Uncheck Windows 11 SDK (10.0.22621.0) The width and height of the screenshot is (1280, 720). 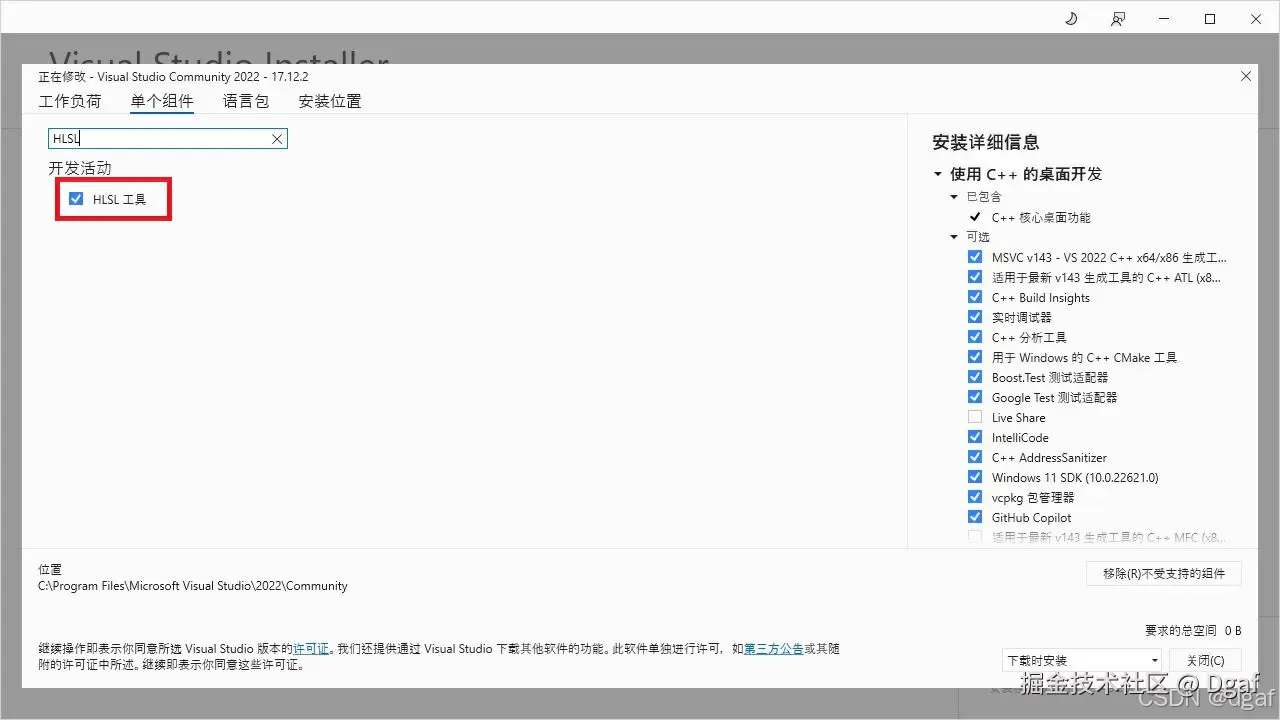coord(975,477)
